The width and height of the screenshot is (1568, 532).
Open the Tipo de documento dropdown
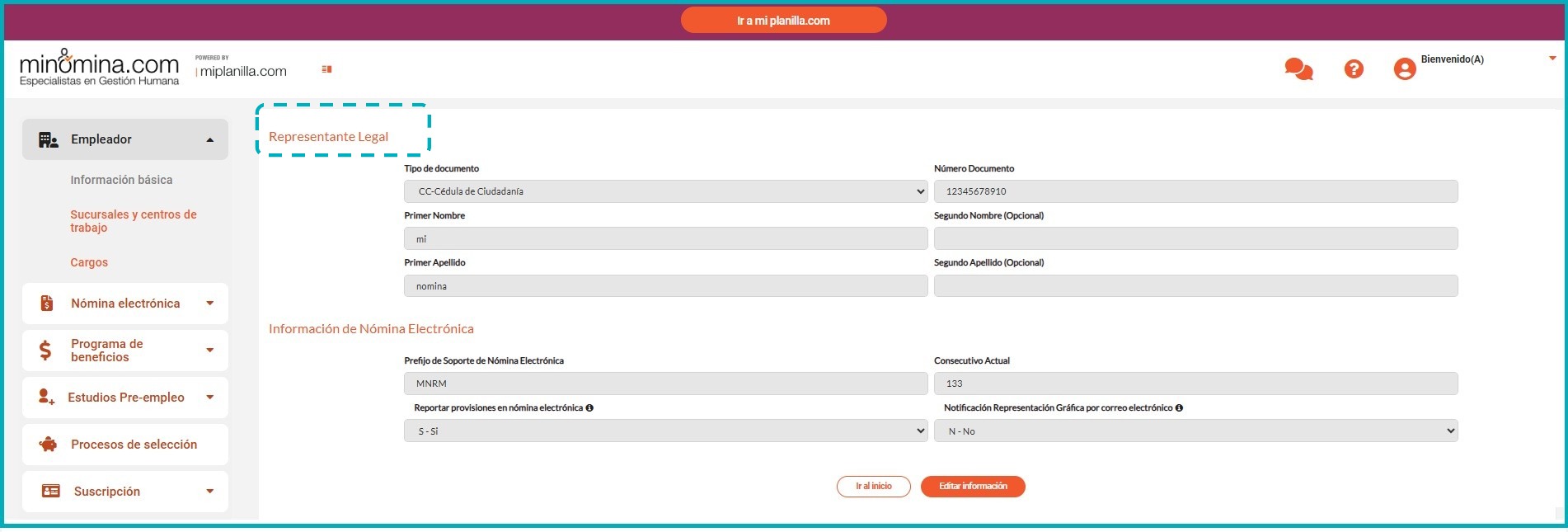tap(665, 191)
